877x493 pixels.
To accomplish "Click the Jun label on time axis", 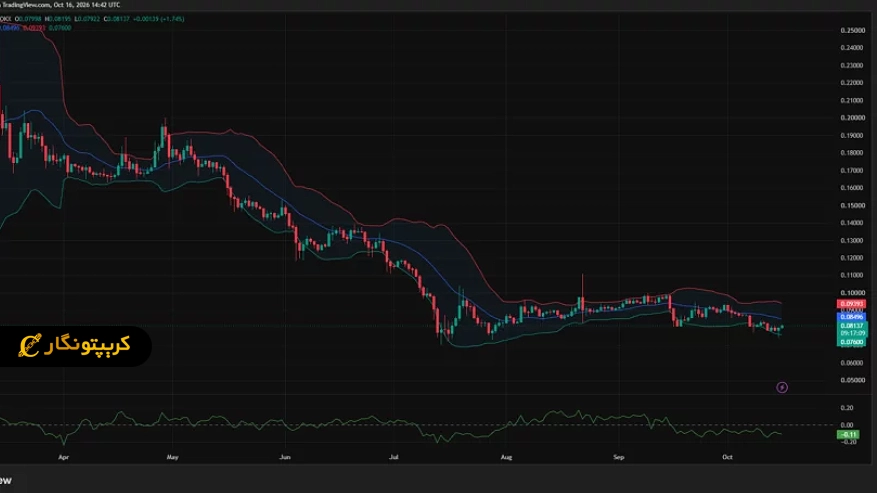I will coord(285,457).
